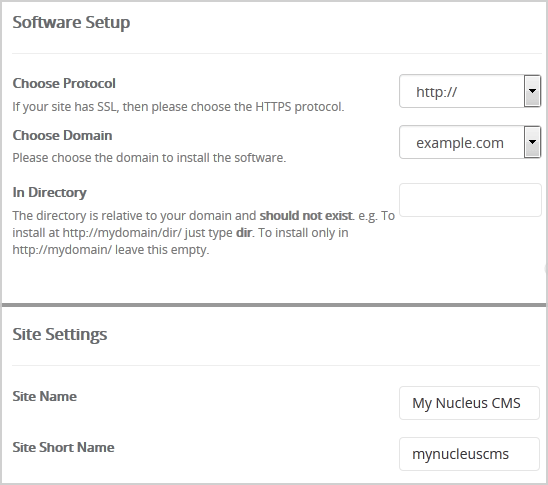The width and height of the screenshot is (548, 485).
Task: Click the Software Setup heading
Action: point(71,23)
